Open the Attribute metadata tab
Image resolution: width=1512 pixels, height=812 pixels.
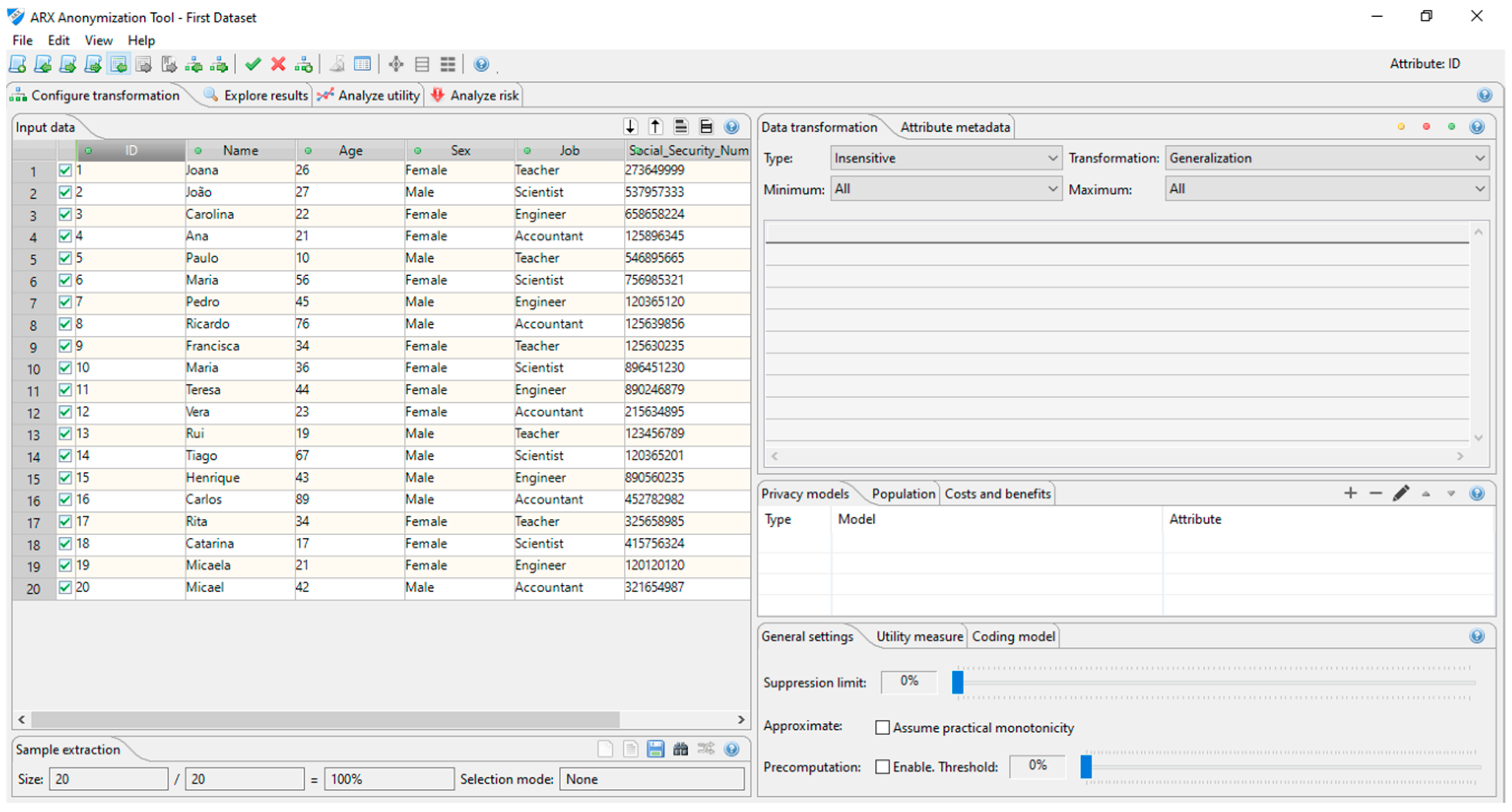click(x=954, y=127)
